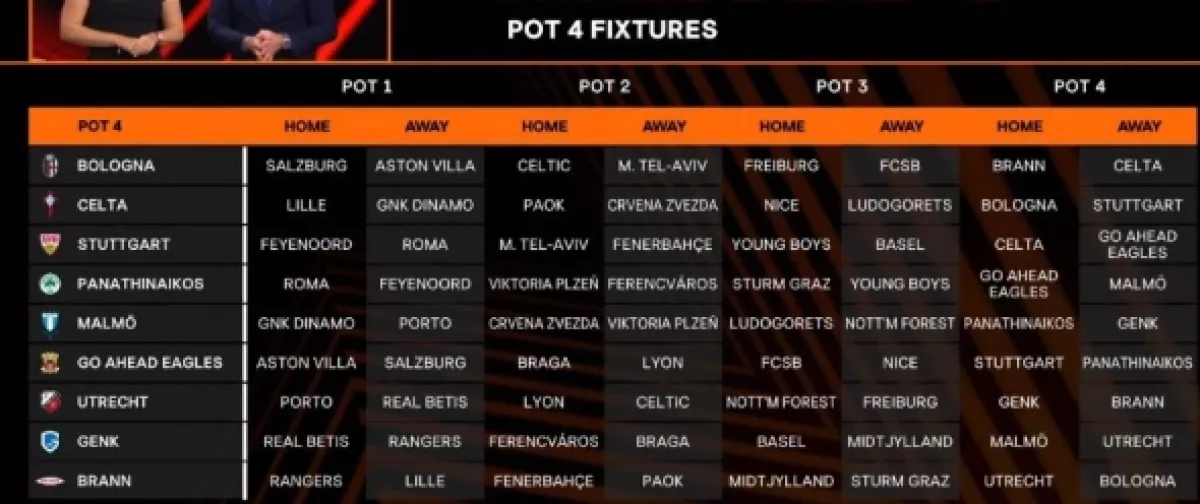Select the POT 3 column heading
The height and width of the screenshot is (504, 1200).
coord(841,87)
